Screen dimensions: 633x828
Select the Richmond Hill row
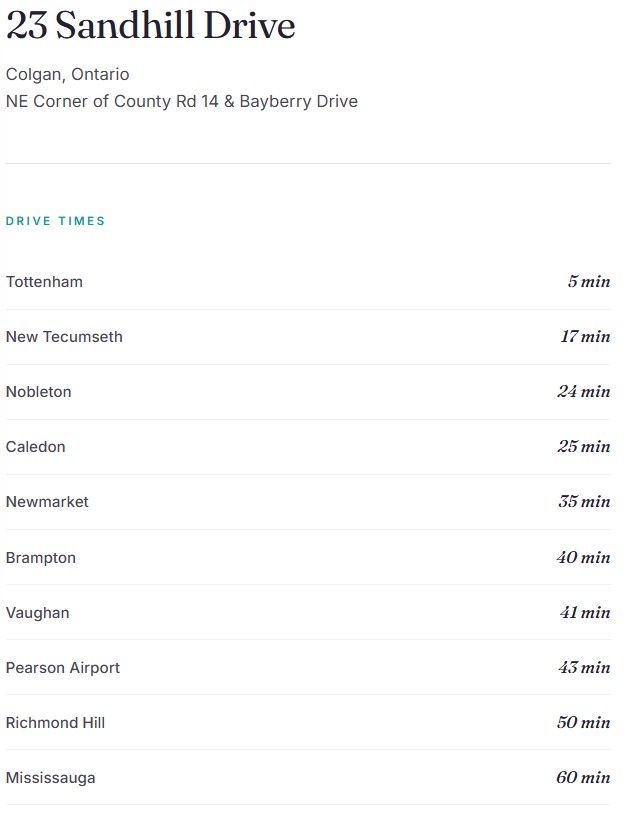point(308,722)
